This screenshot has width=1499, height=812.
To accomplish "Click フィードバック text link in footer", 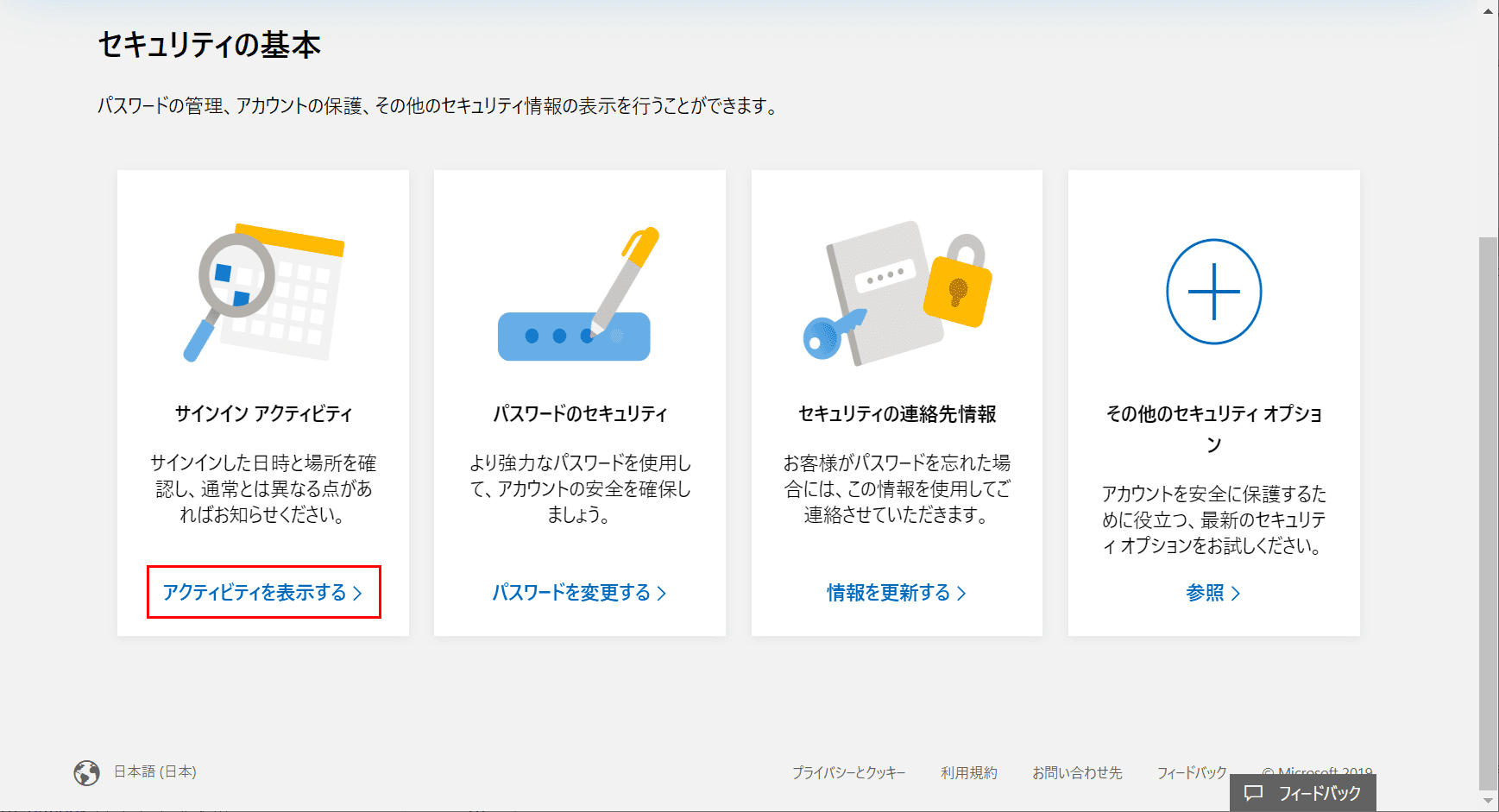I will 1191,772.
